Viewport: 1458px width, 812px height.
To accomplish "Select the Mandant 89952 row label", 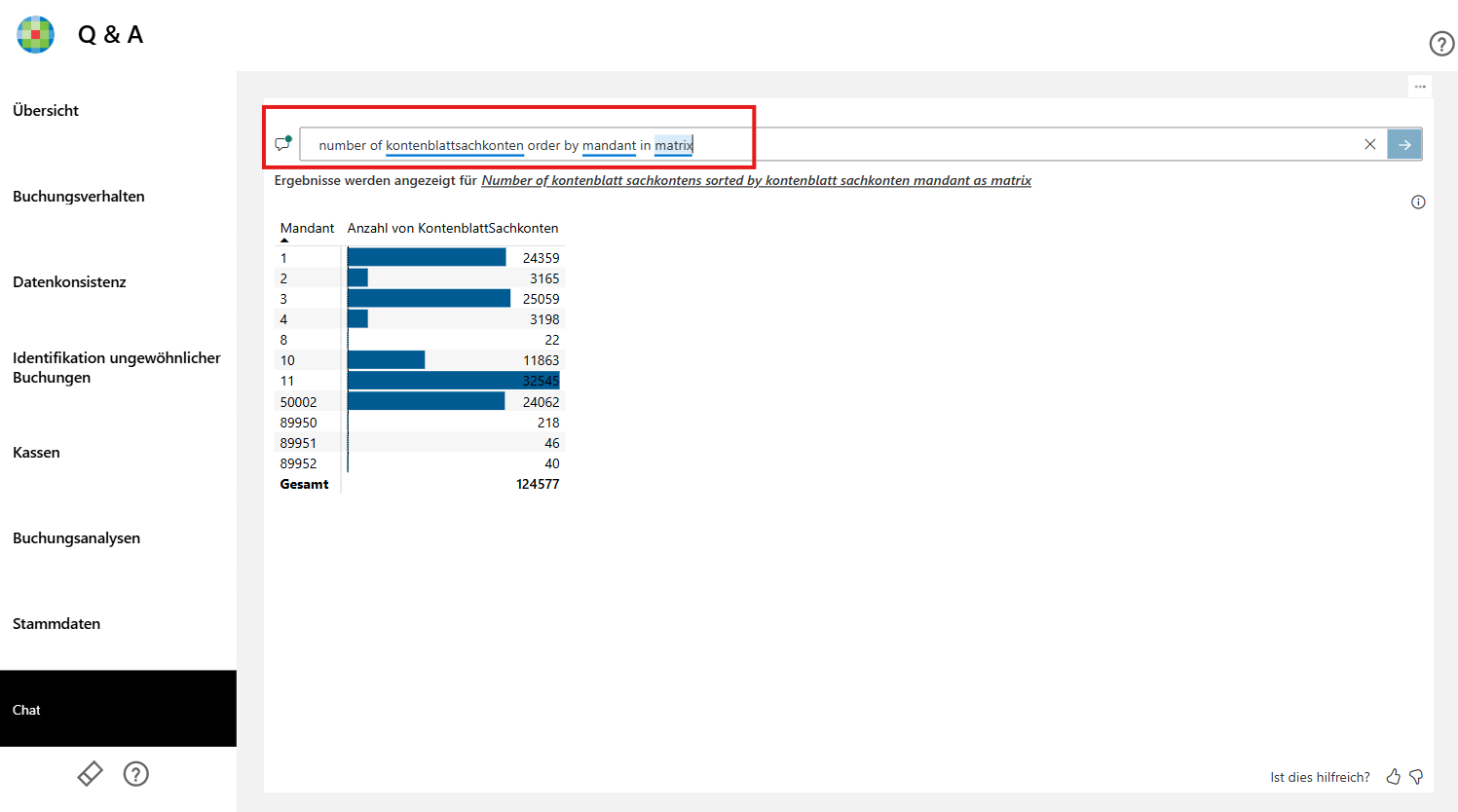I will tap(298, 463).
